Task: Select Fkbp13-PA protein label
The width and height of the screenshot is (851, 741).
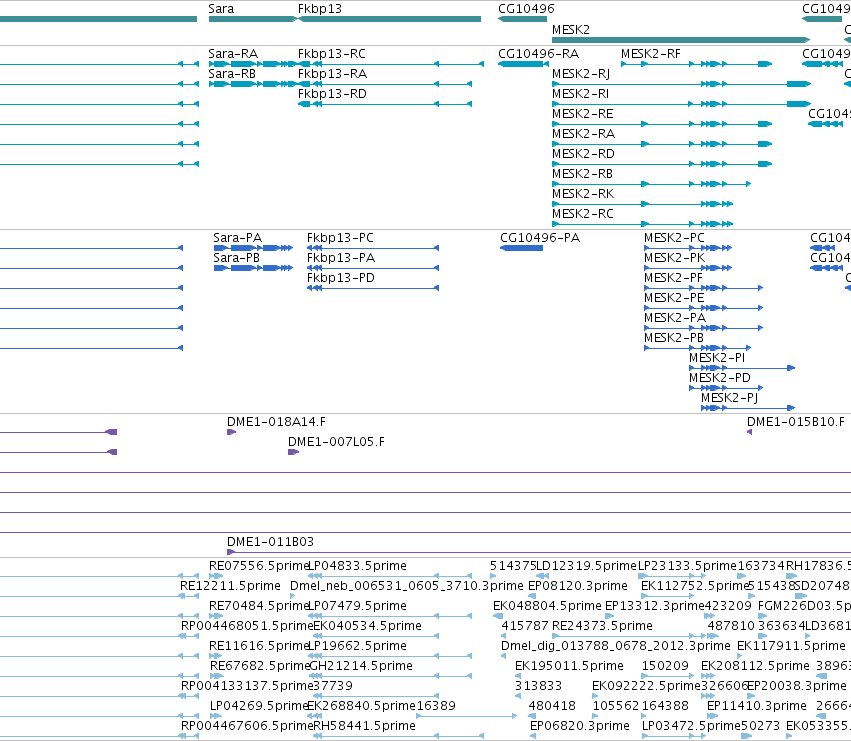Action: point(341,258)
